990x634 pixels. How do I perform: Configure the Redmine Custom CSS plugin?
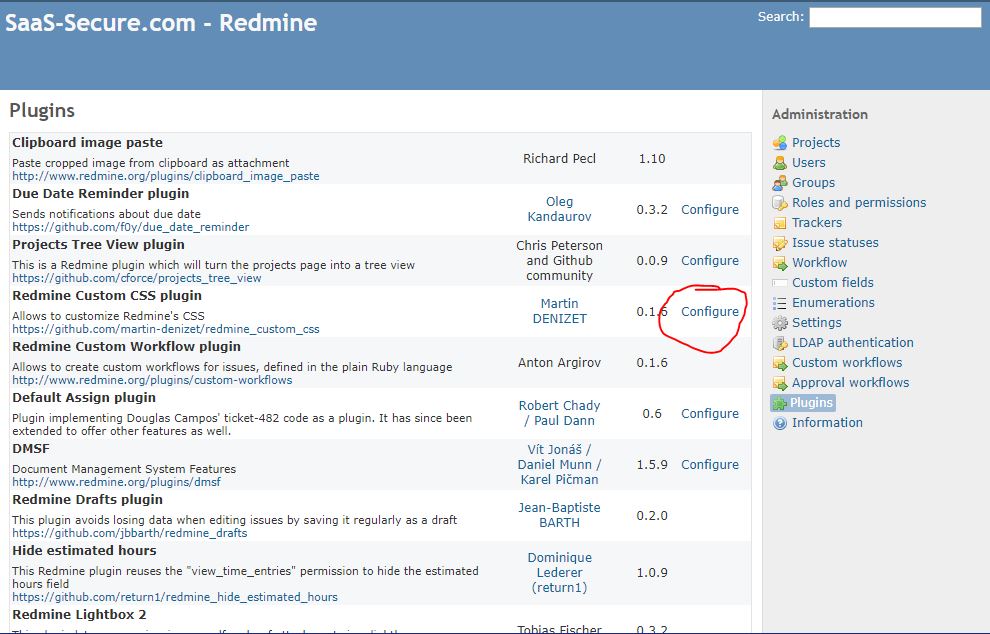pos(710,312)
